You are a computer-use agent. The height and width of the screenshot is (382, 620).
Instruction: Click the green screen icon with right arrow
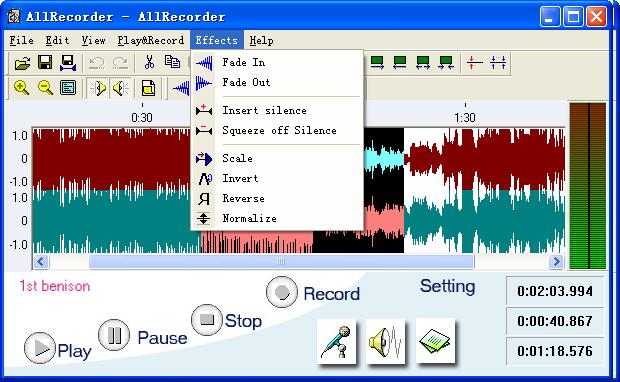[x=377, y=63]
